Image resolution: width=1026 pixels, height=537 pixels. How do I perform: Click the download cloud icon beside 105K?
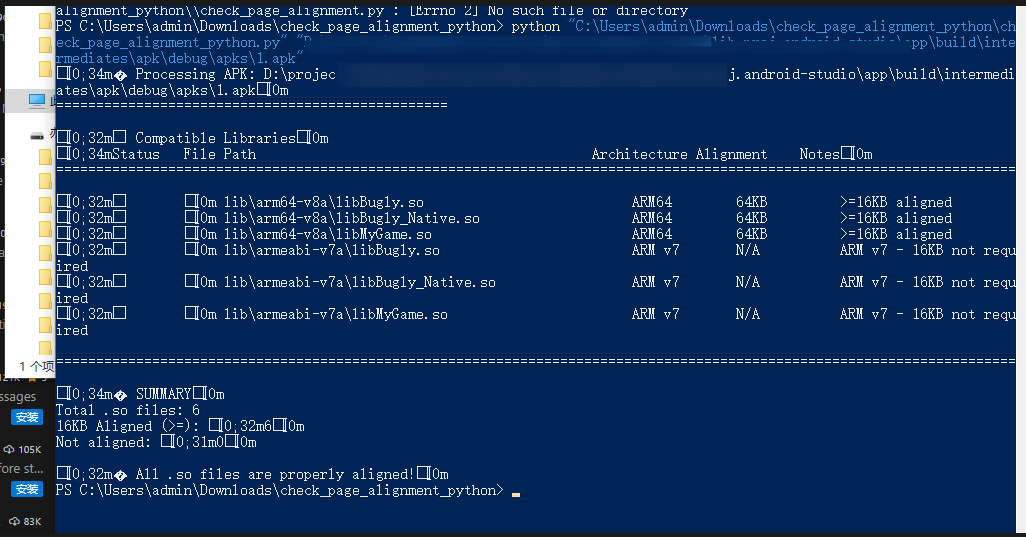click(x=9, y=449)
